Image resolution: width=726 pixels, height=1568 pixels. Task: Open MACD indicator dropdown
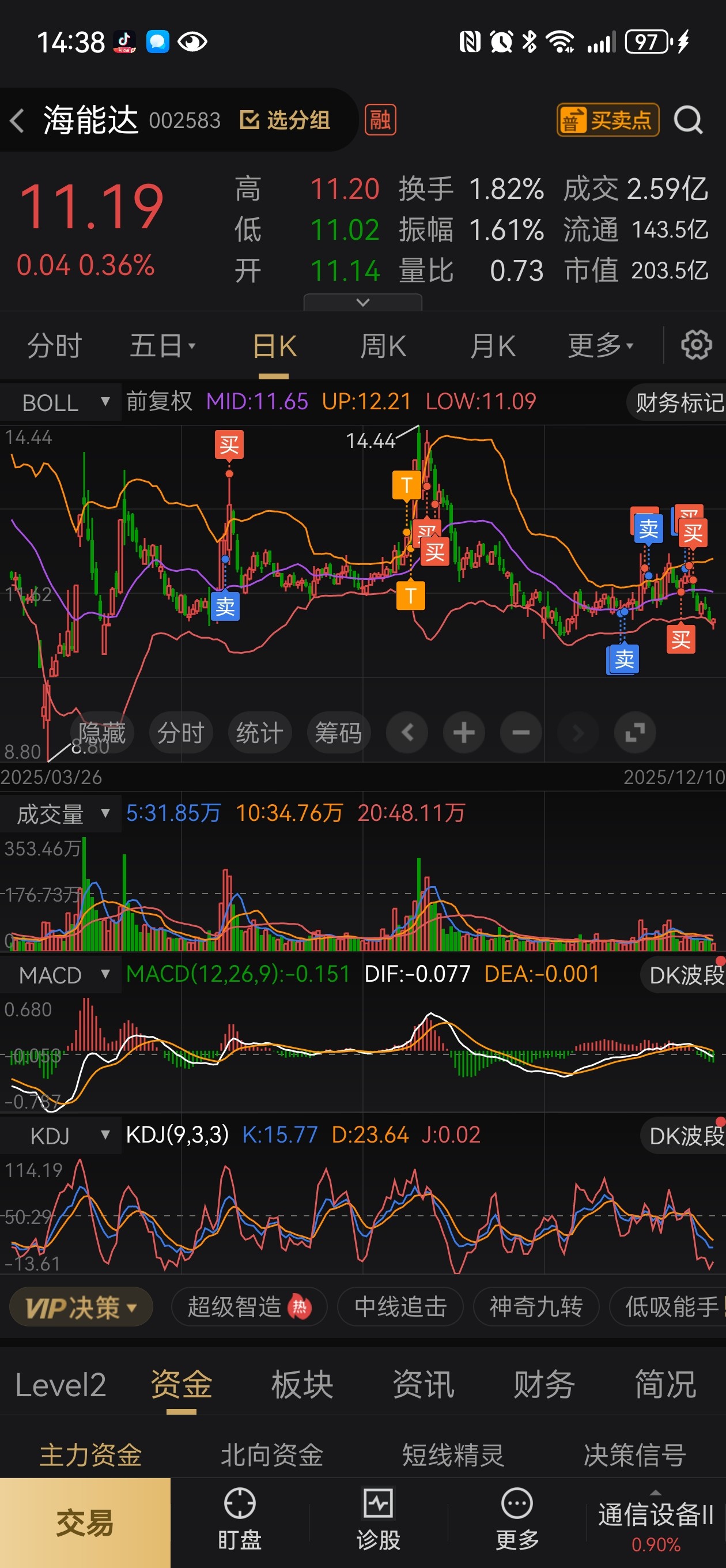pos(61,975)
